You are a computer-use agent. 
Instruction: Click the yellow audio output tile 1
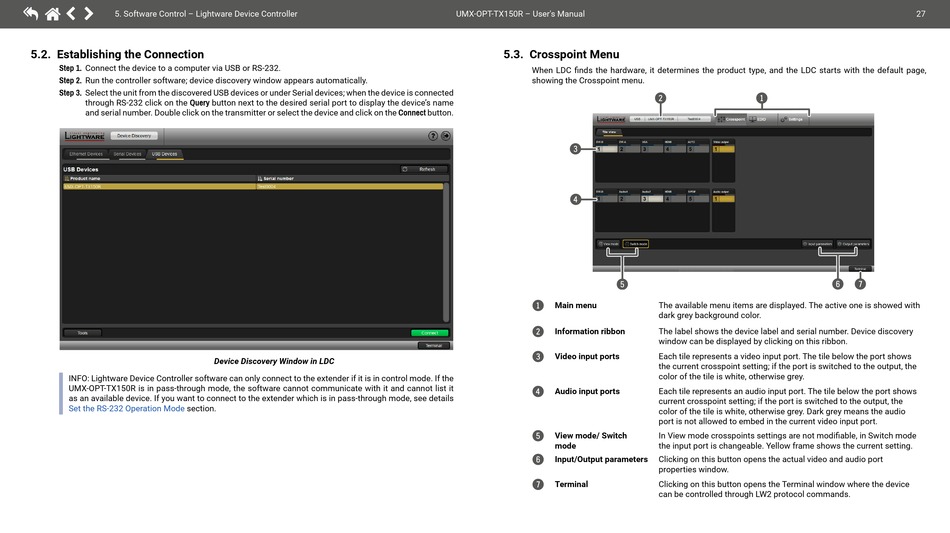coord(724,199)
